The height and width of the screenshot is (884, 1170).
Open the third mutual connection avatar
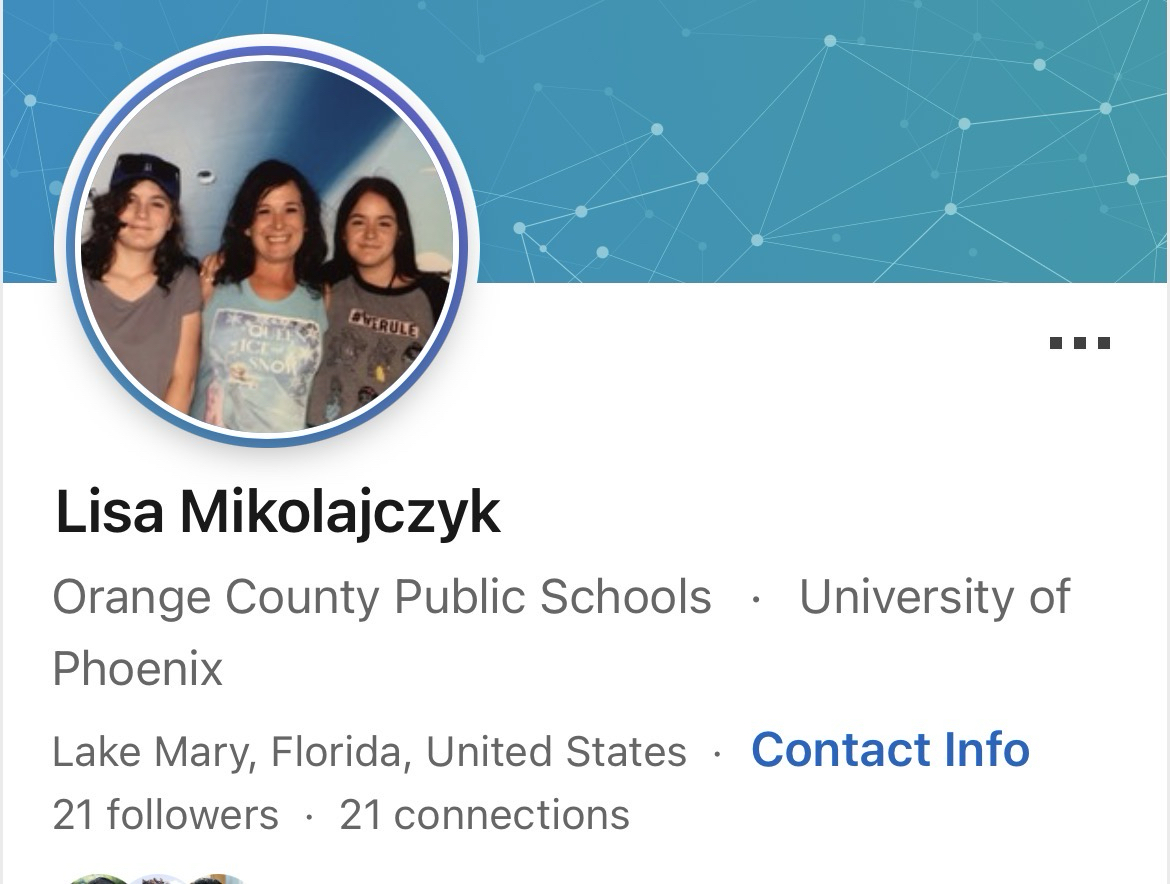216,879
